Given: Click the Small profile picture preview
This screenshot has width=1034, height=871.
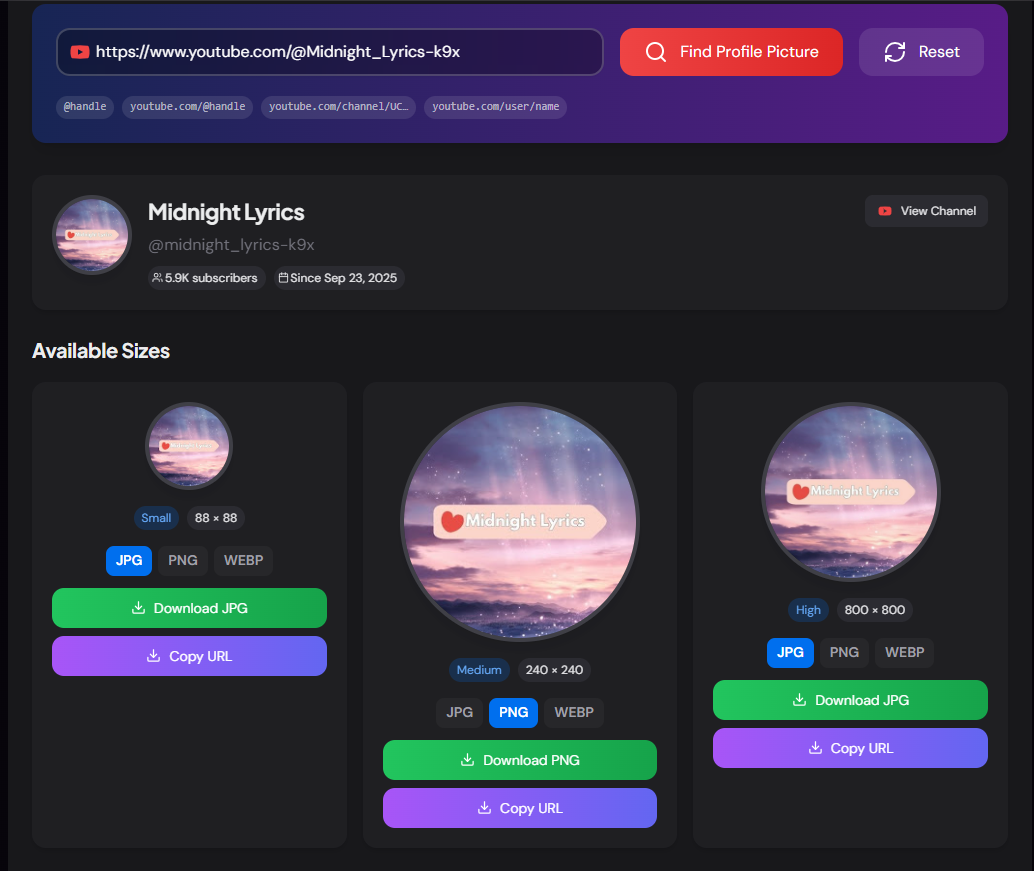Looking at the screenshot, I should tap(189, 446).
